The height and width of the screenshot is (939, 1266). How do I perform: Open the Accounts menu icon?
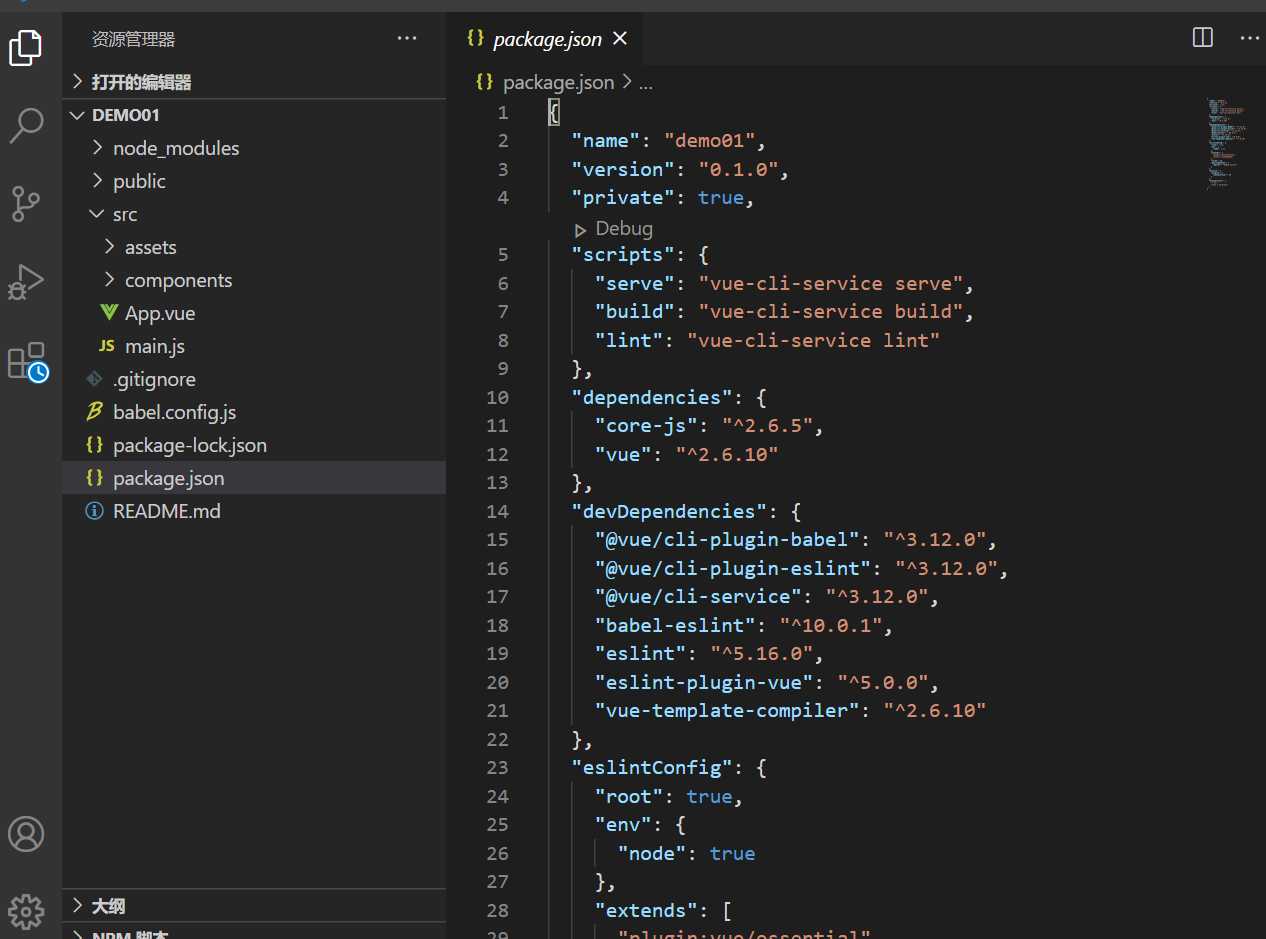point(26,834)
